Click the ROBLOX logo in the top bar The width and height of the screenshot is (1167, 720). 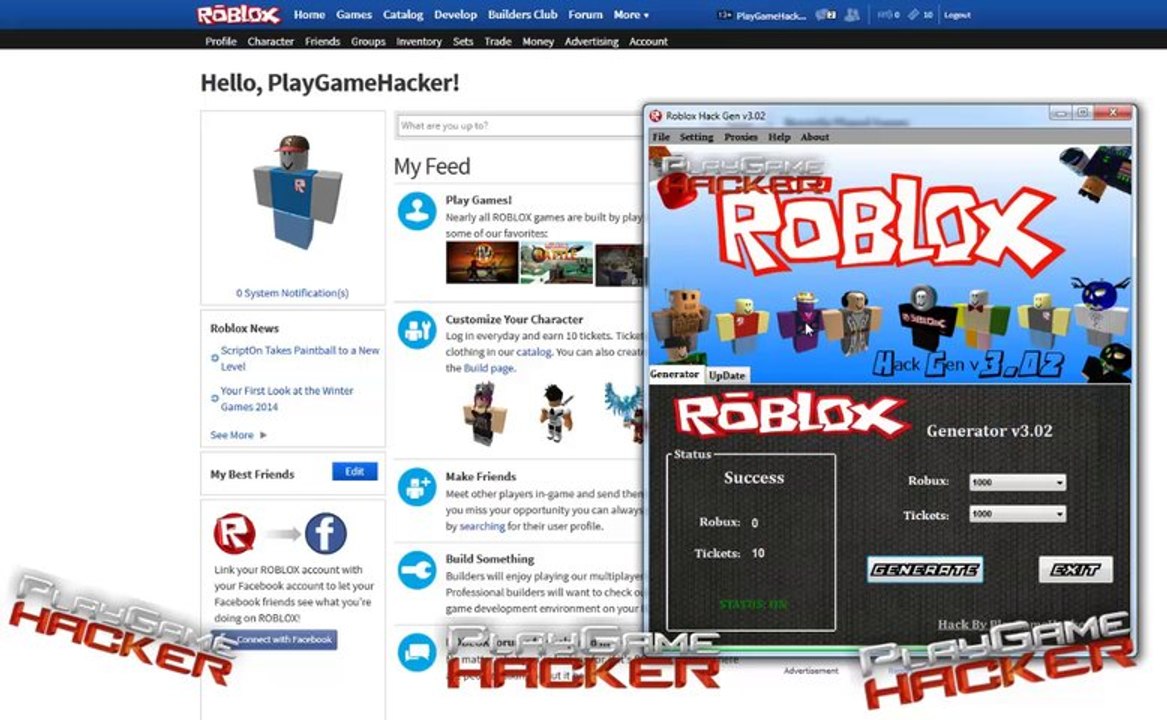238,15
